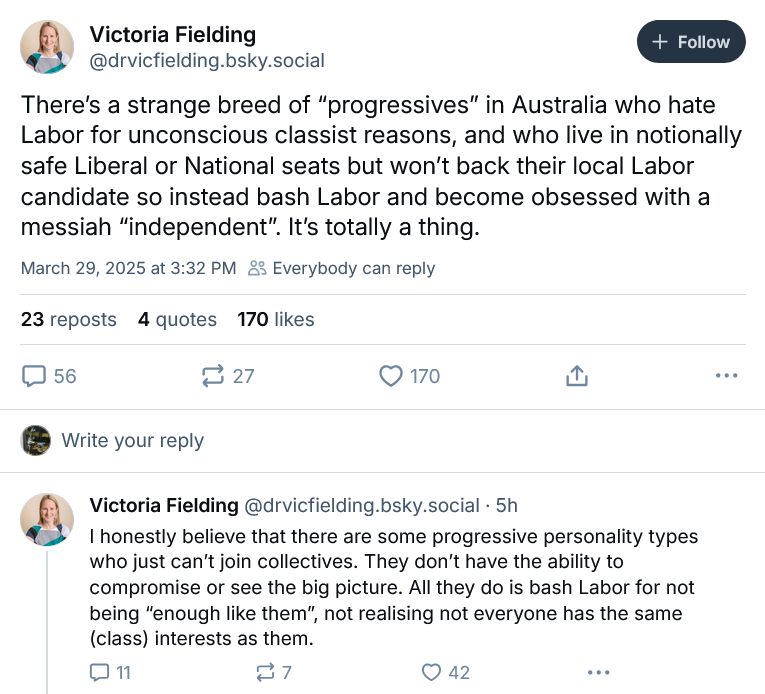Screen dimensions: 765x694
Task: Click the reply icon on main post
Action: point(35,376)
